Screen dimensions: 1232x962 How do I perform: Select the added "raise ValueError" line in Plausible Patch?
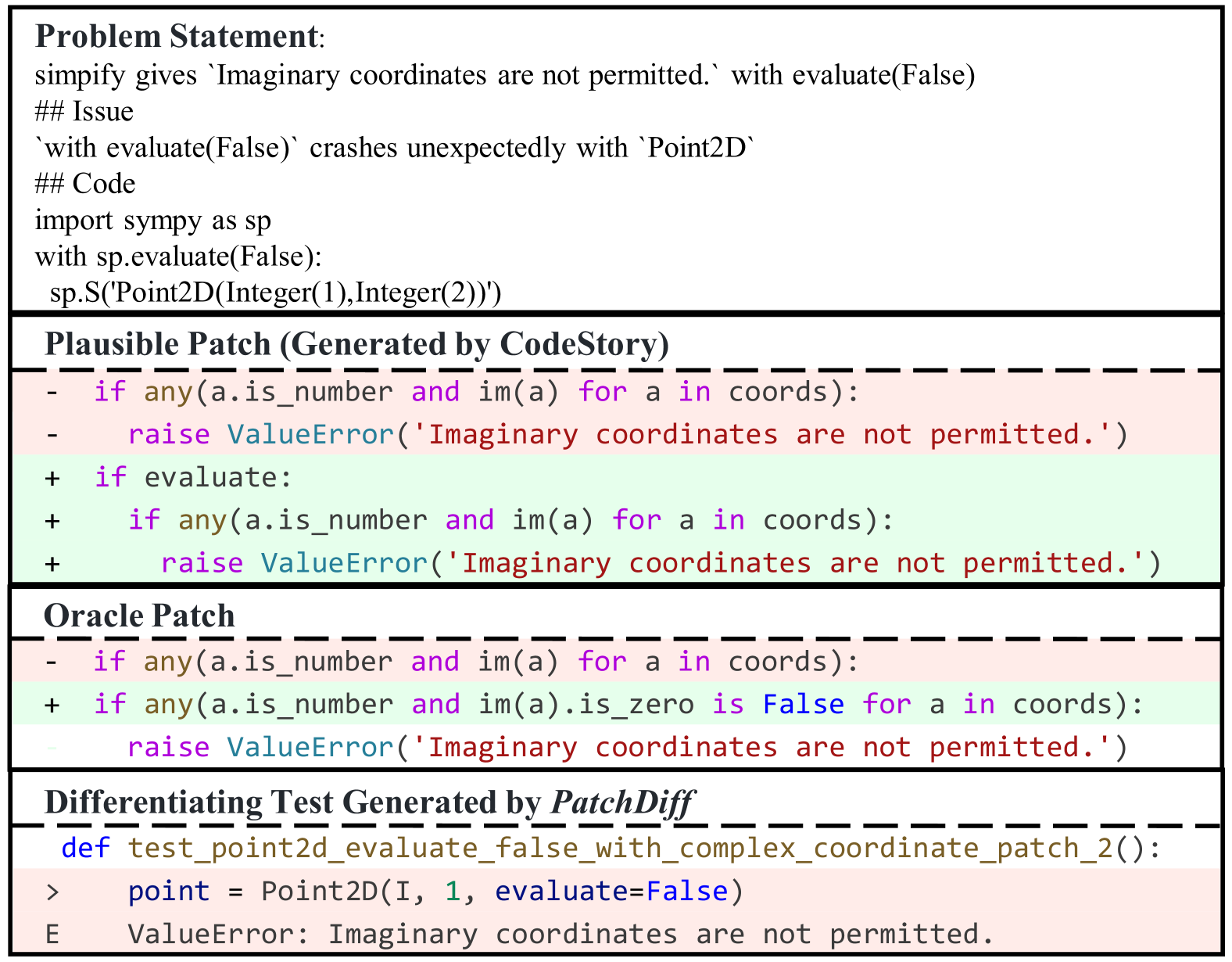click(616, 562)
